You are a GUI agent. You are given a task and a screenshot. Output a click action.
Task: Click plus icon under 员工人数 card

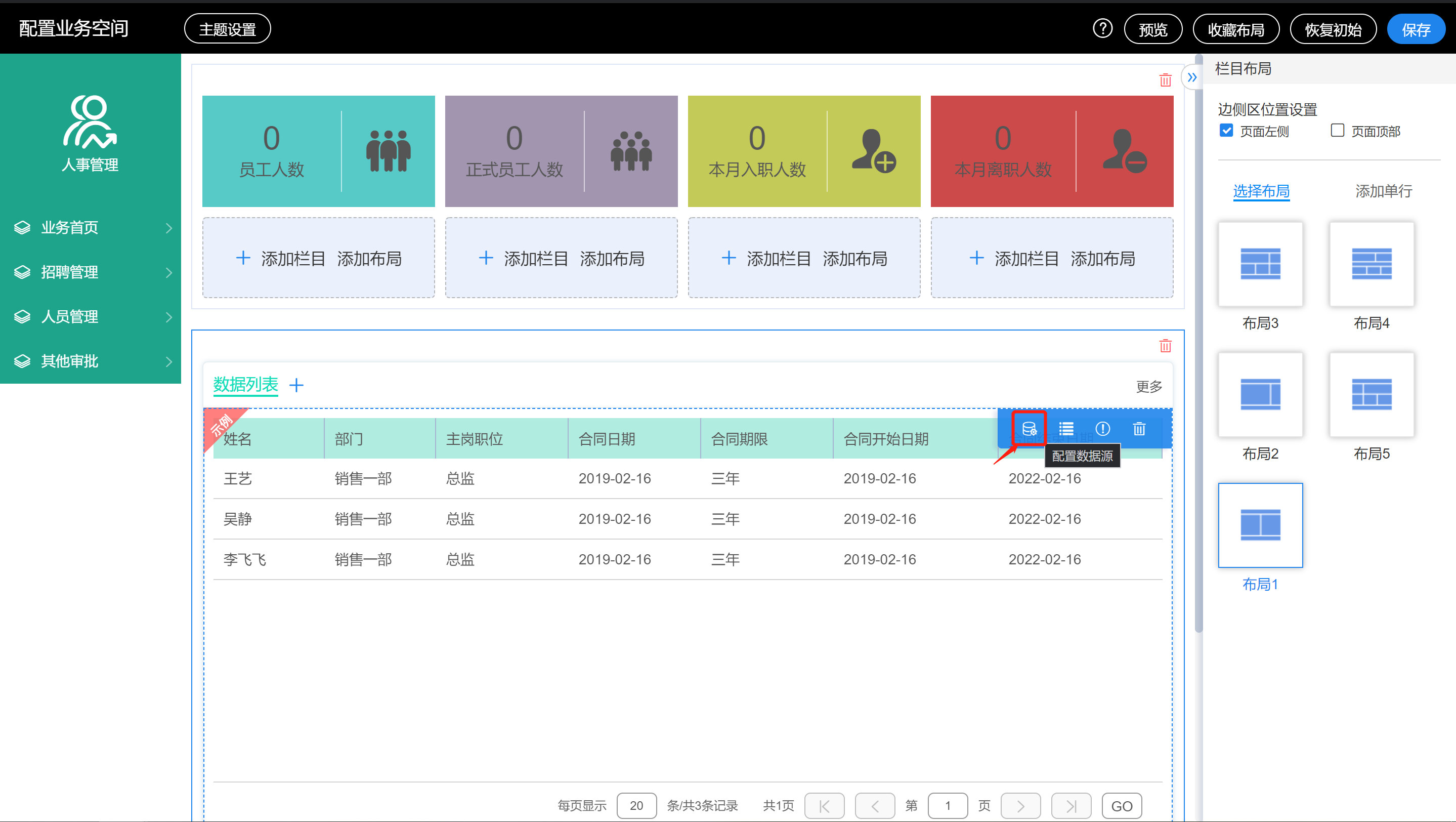point(243,258)
